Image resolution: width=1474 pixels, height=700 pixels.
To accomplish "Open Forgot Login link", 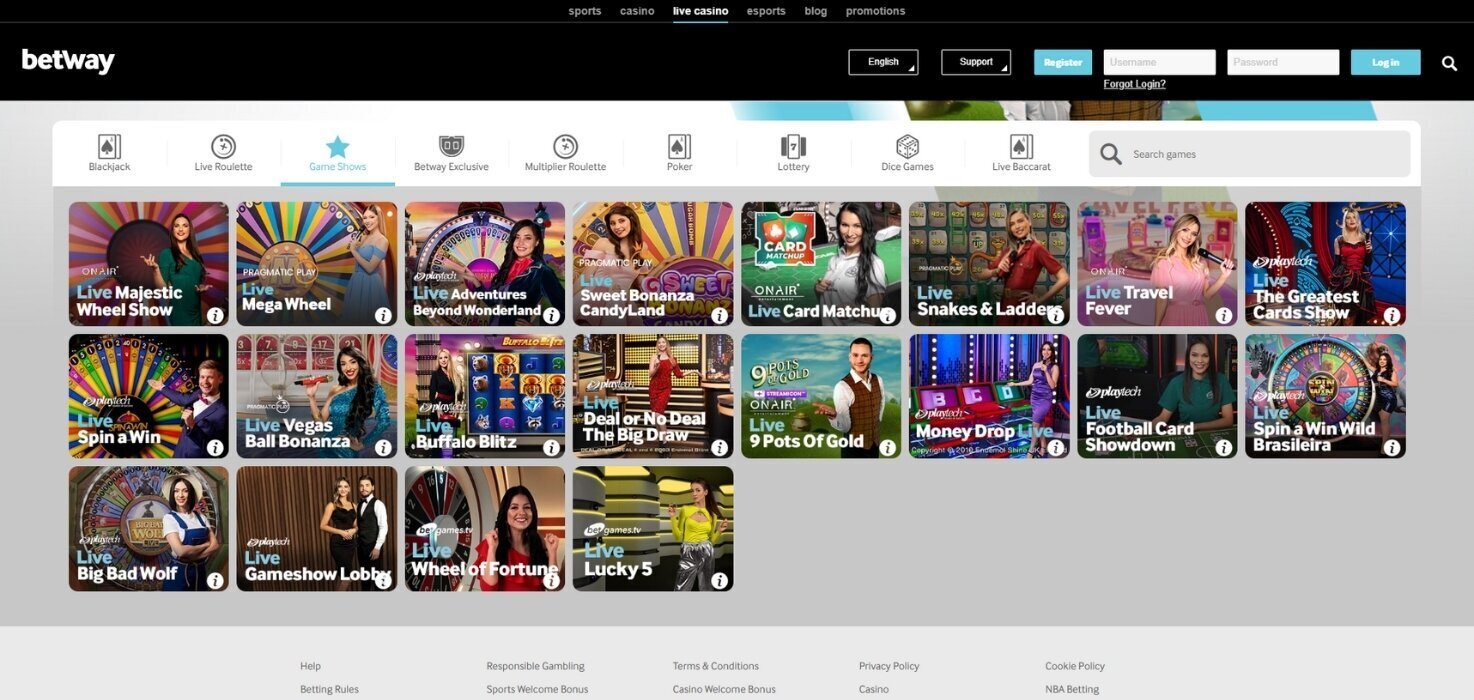I will point(1134,84).
